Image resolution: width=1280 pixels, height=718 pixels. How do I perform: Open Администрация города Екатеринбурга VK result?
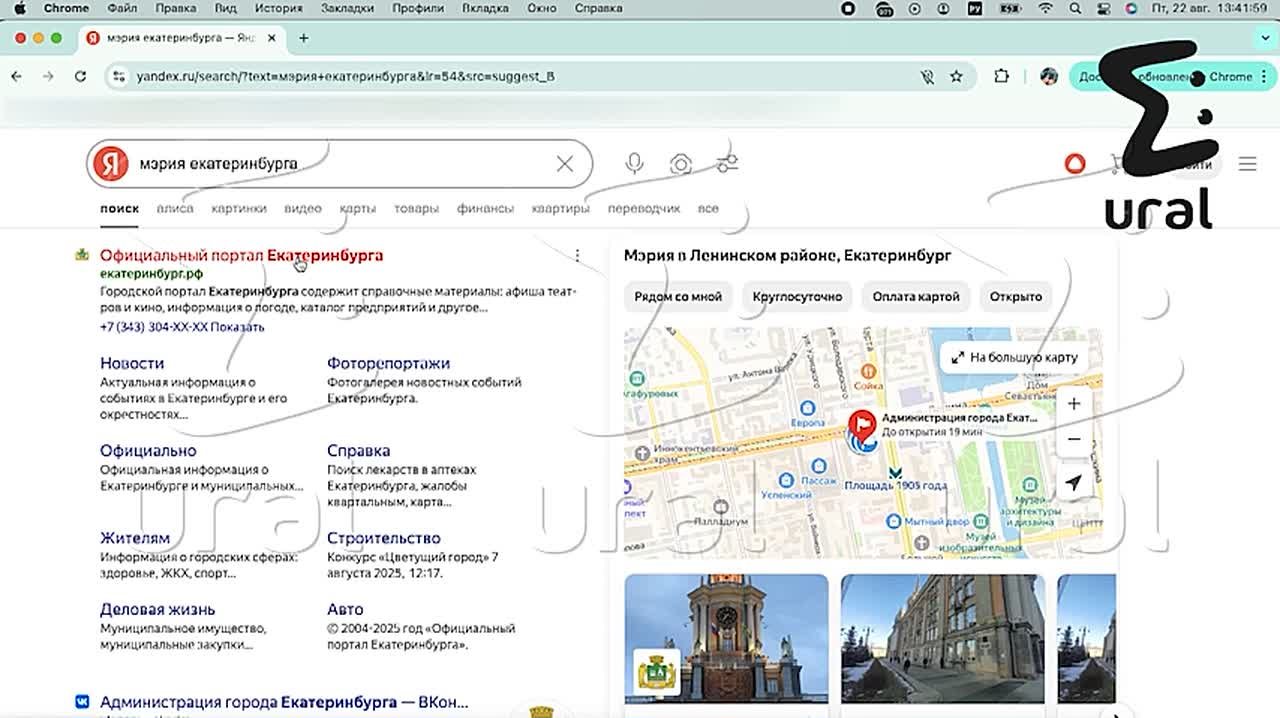click(284, 703)
